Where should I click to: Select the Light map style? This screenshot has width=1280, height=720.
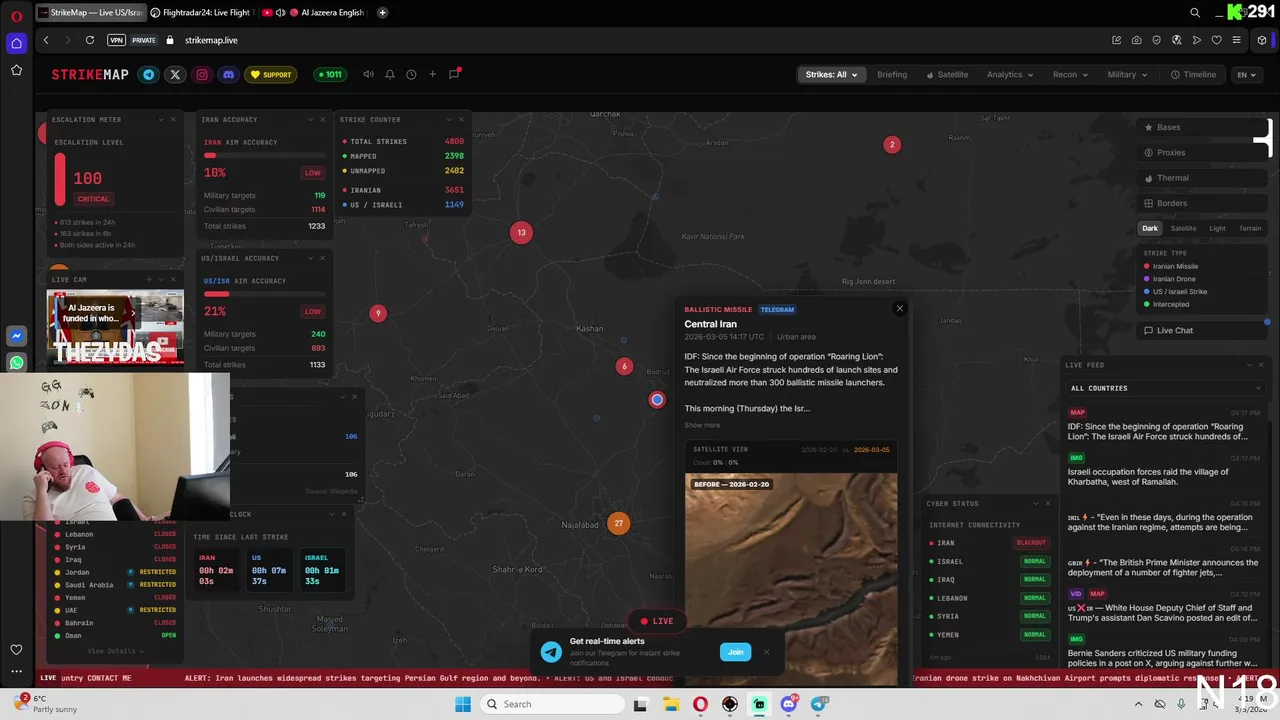(1217, 228)
